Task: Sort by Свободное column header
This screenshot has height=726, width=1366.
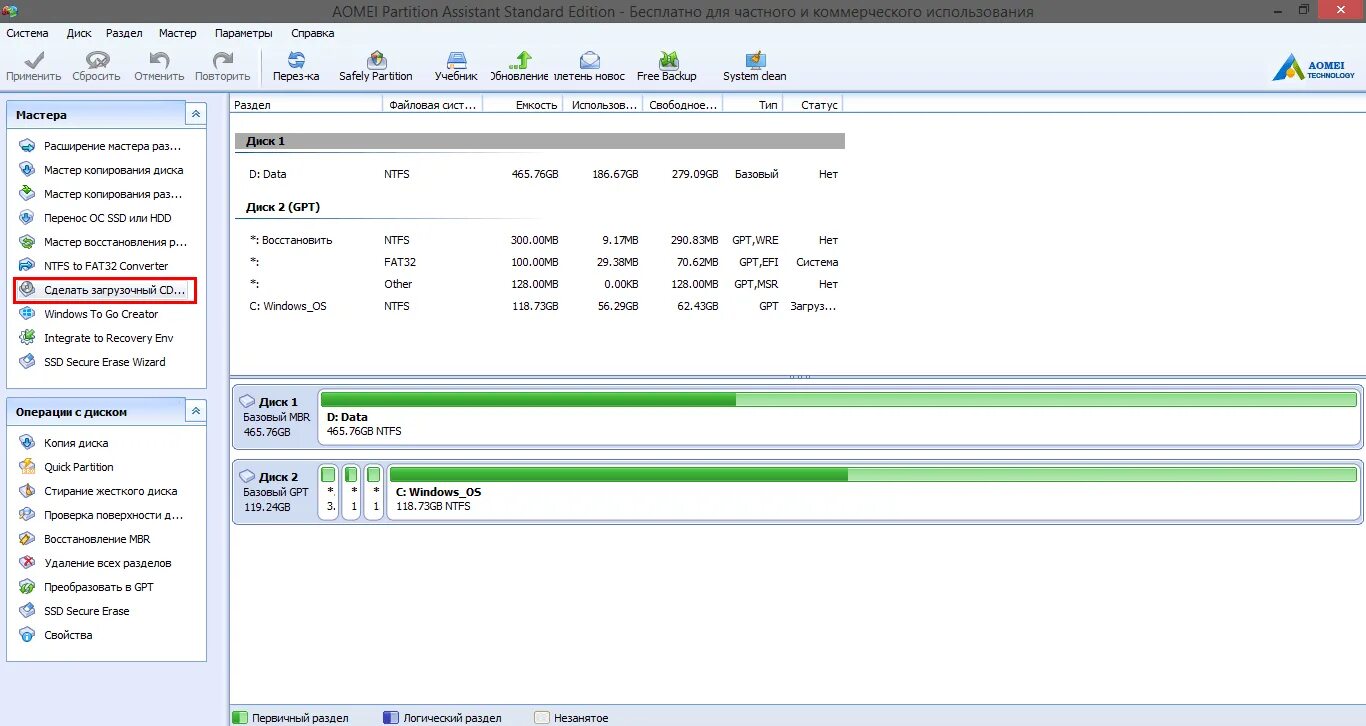Action: point(683,104)
